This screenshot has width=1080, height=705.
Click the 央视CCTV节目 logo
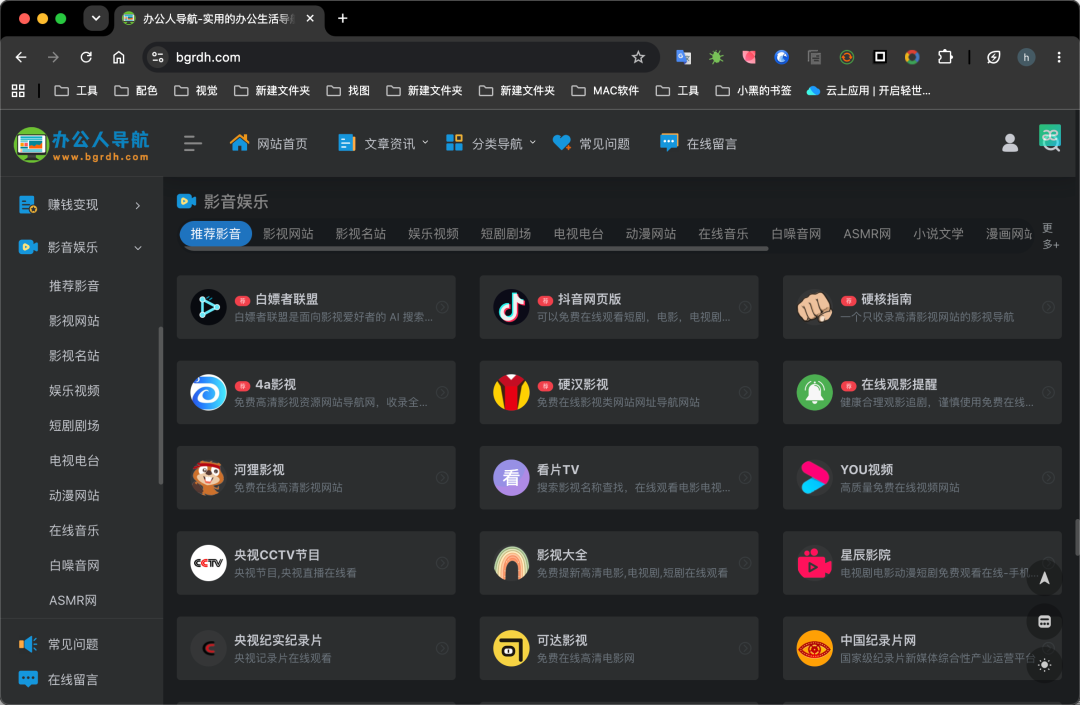click(x=208, y=563)
